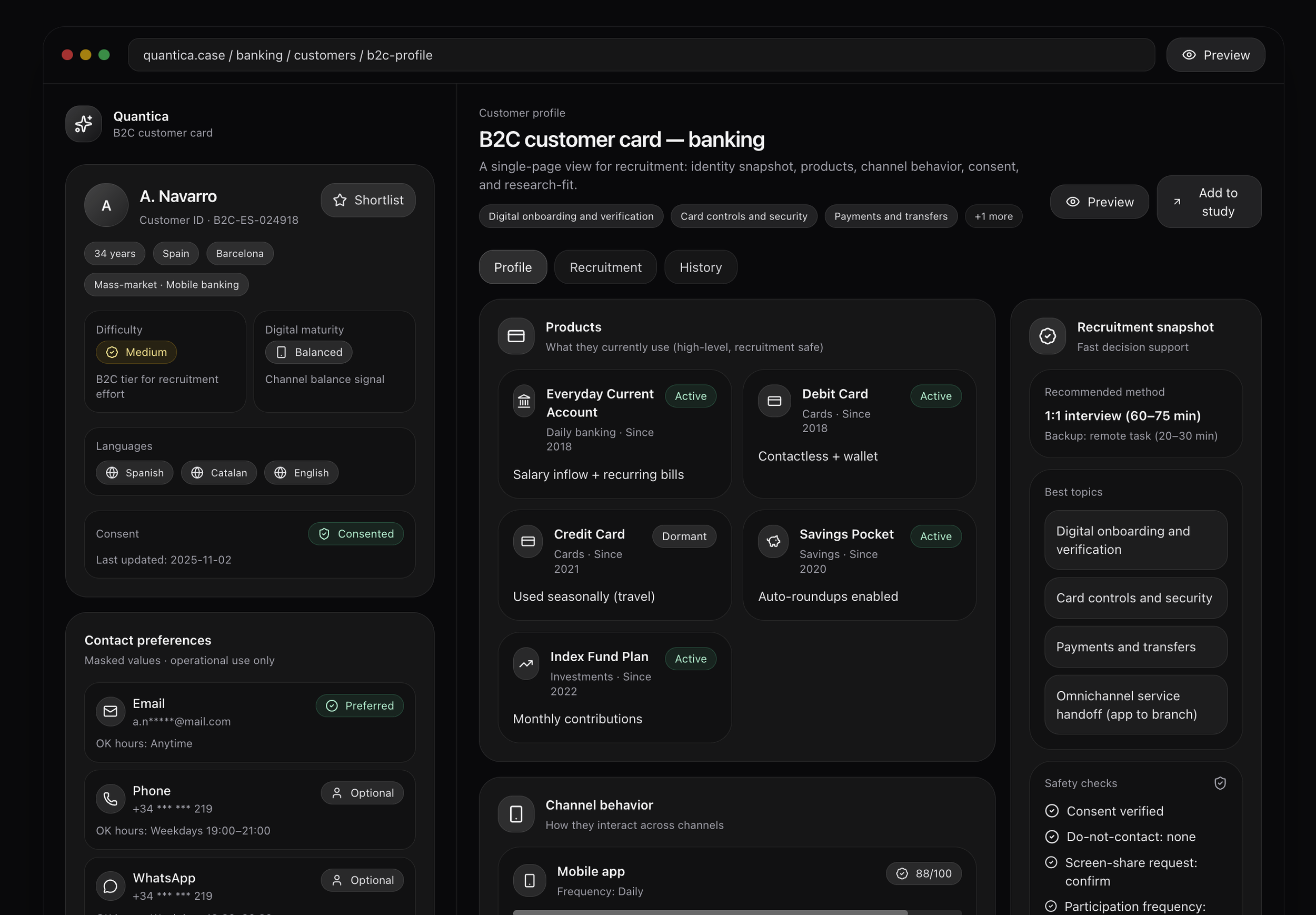Click the Add to study button

(1209, 202)
